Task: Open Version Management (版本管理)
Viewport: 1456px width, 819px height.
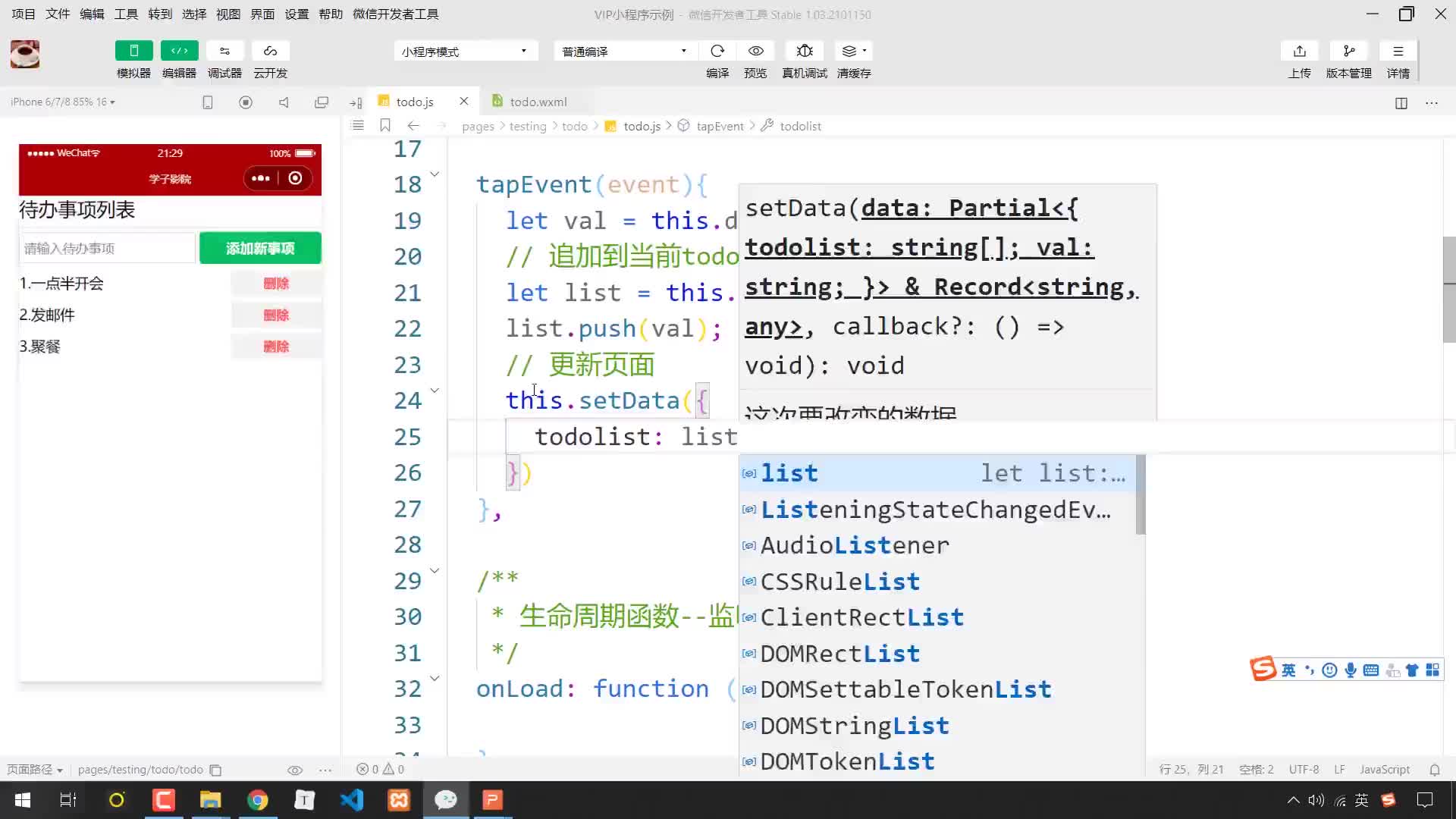Action: [1349, 51]
